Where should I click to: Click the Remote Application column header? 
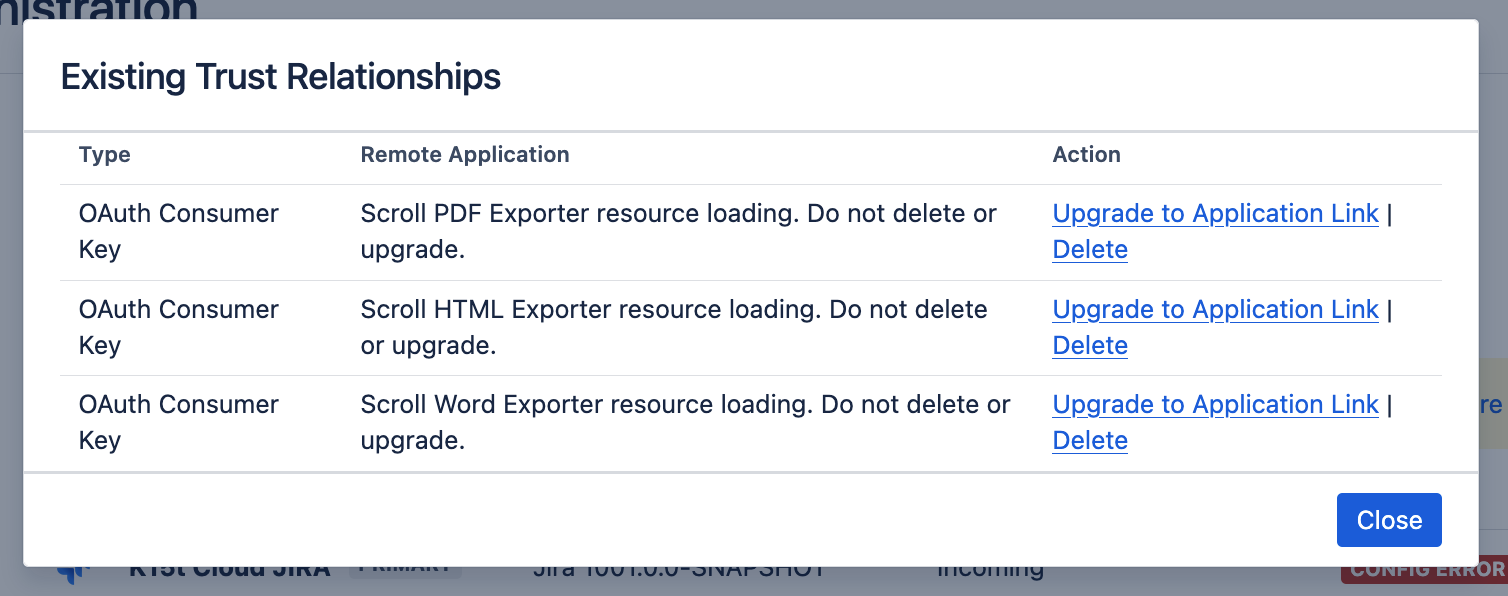(464, 155)
